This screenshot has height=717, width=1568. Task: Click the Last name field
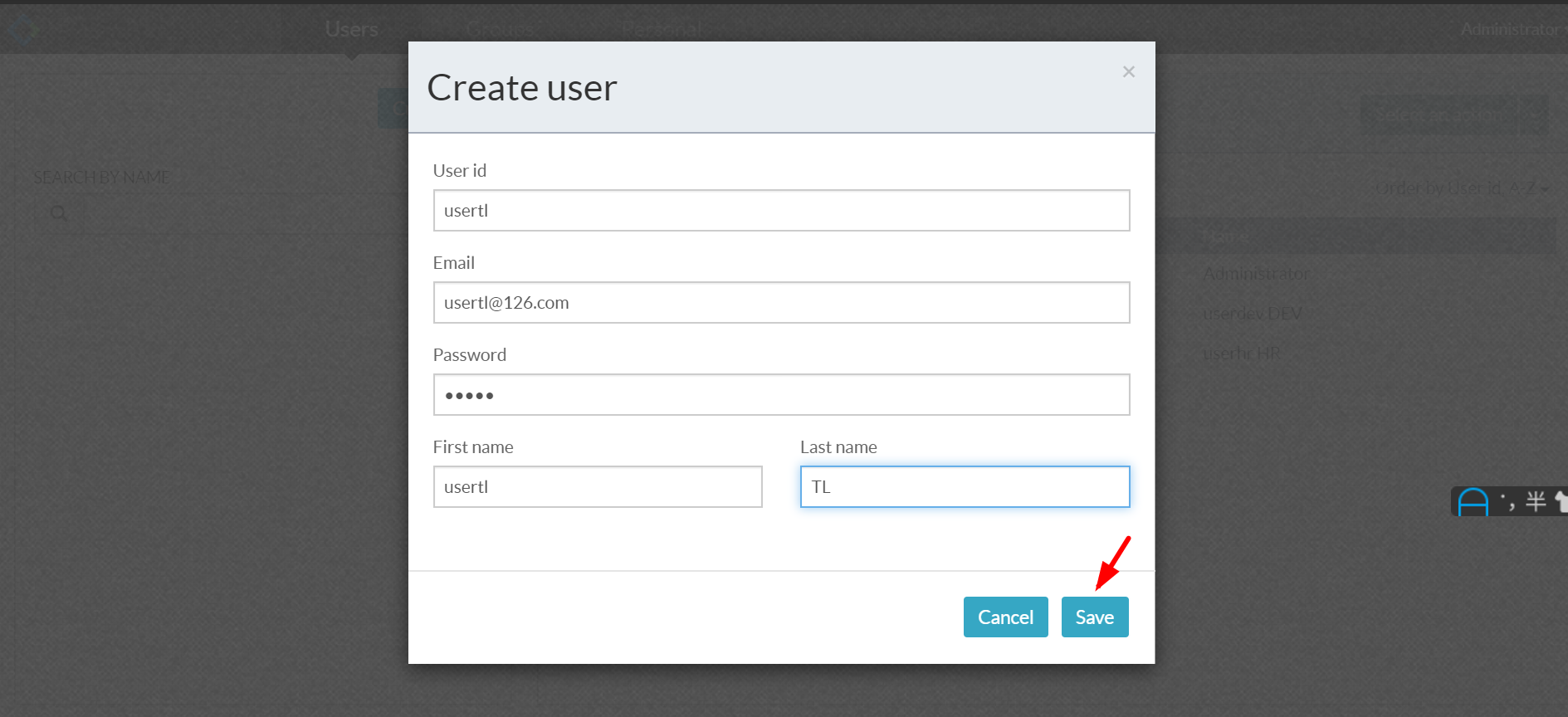point(965,487)
